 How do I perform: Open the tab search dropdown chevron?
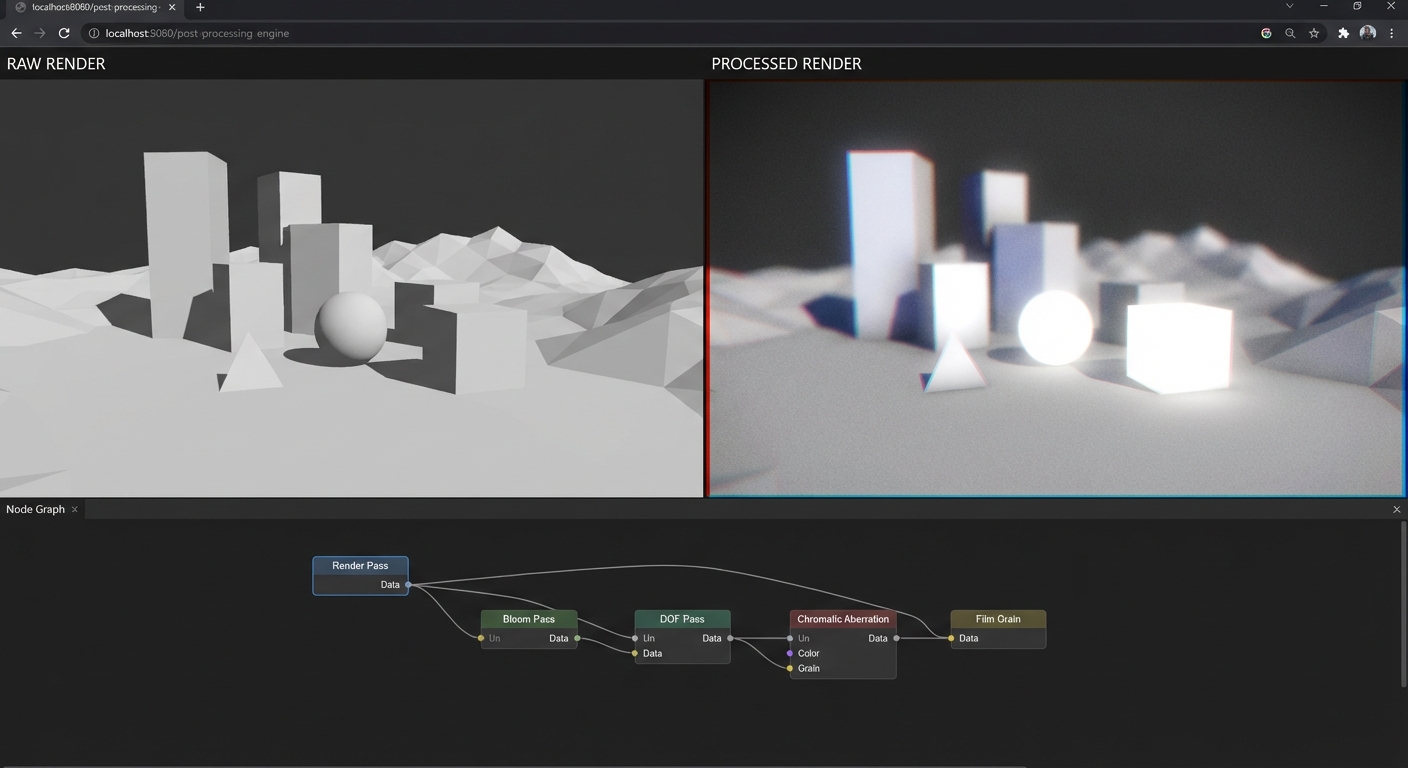pos(1289,7)
